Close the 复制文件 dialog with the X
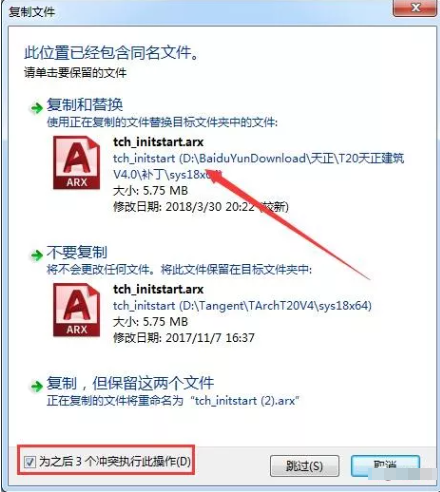This screenshot has height=492, width=440. [415, 8]
